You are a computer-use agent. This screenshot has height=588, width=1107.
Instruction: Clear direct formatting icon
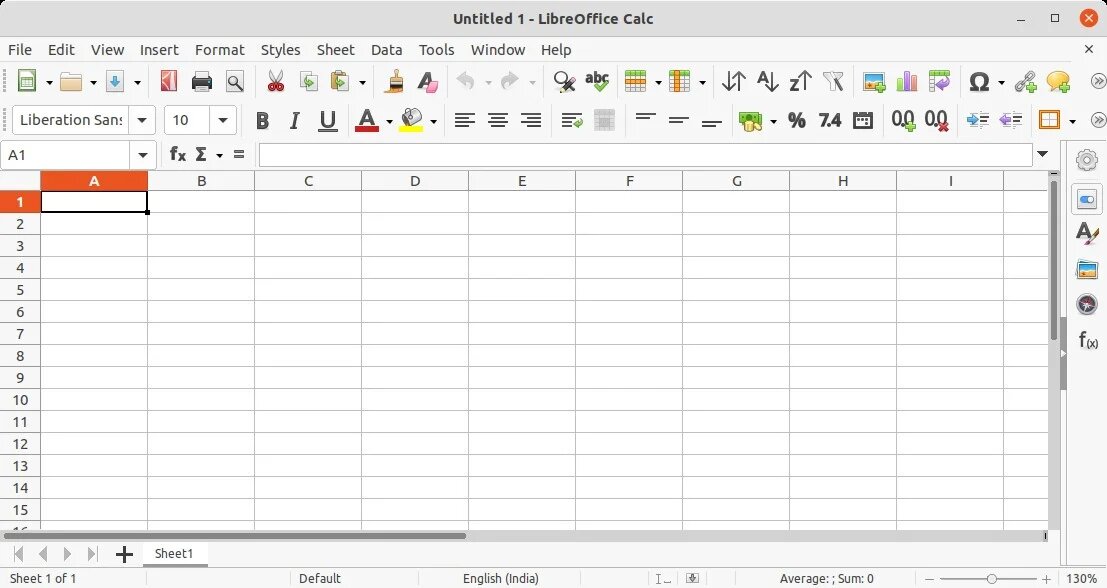427,81
